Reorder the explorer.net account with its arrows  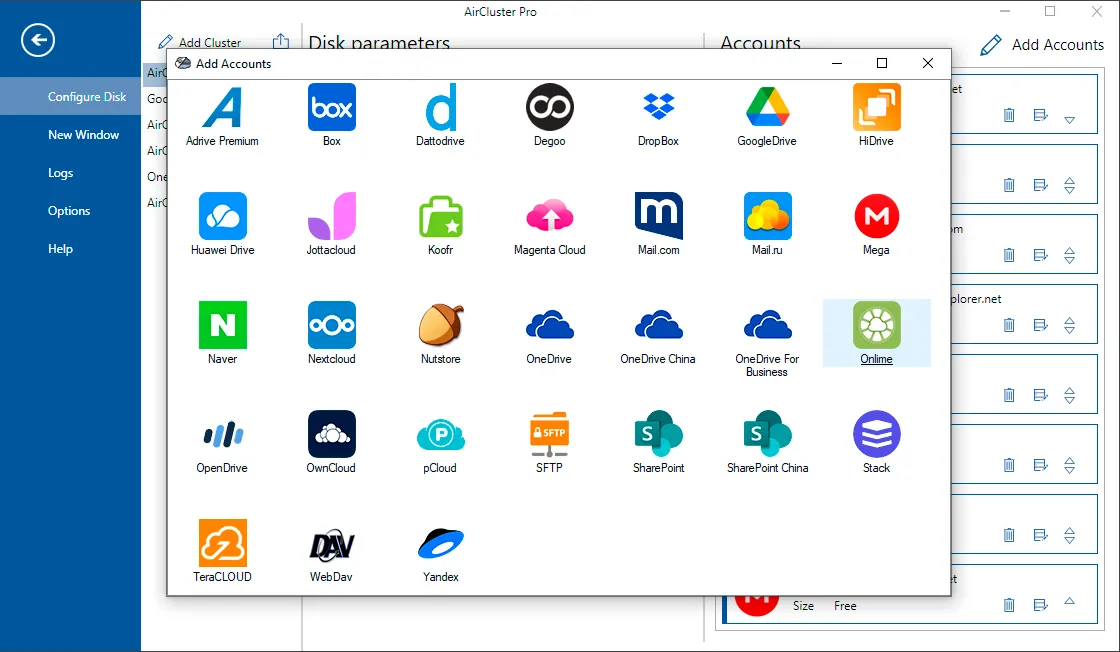1069,326
